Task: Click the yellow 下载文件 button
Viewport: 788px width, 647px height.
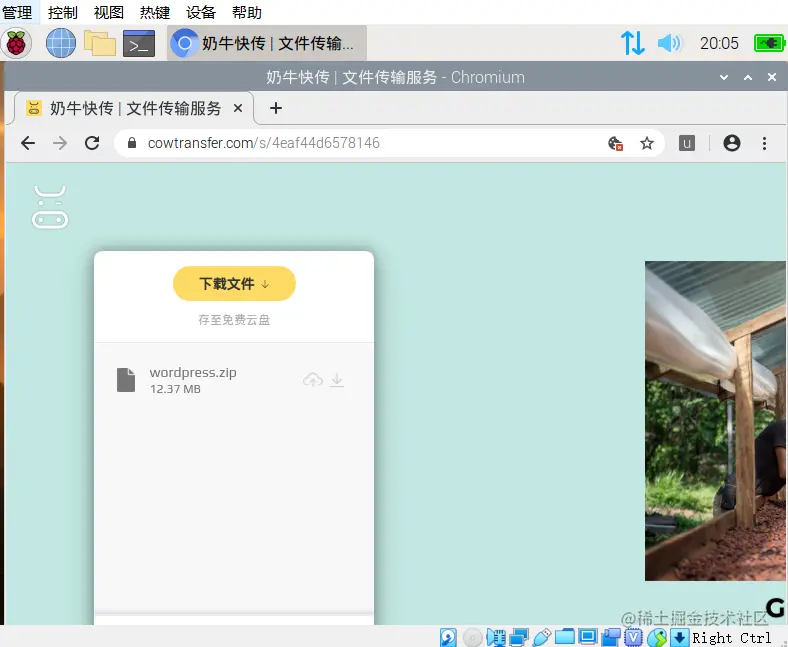Action: [234, 284]
